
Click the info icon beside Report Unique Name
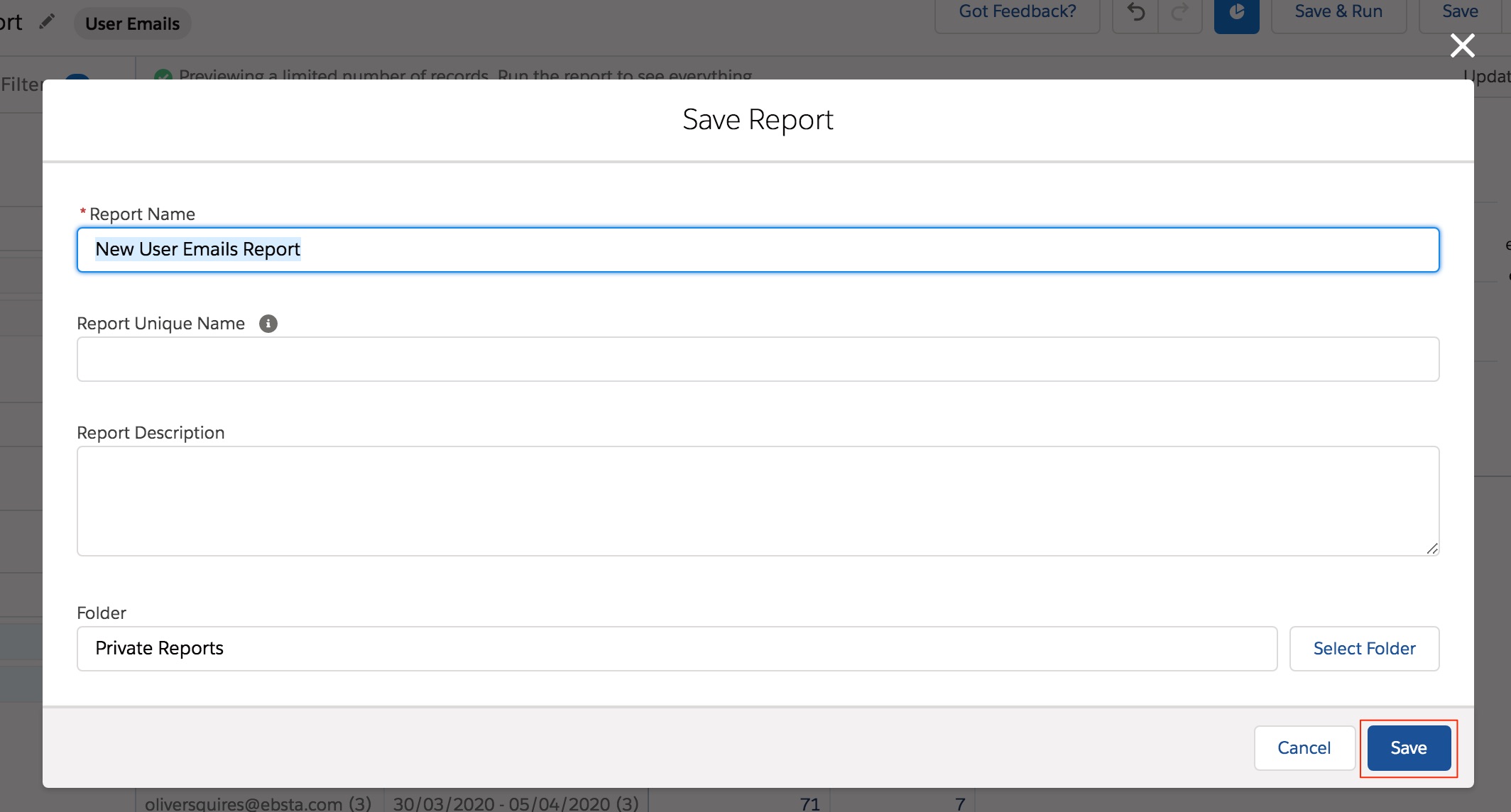(x=268, y=324)
